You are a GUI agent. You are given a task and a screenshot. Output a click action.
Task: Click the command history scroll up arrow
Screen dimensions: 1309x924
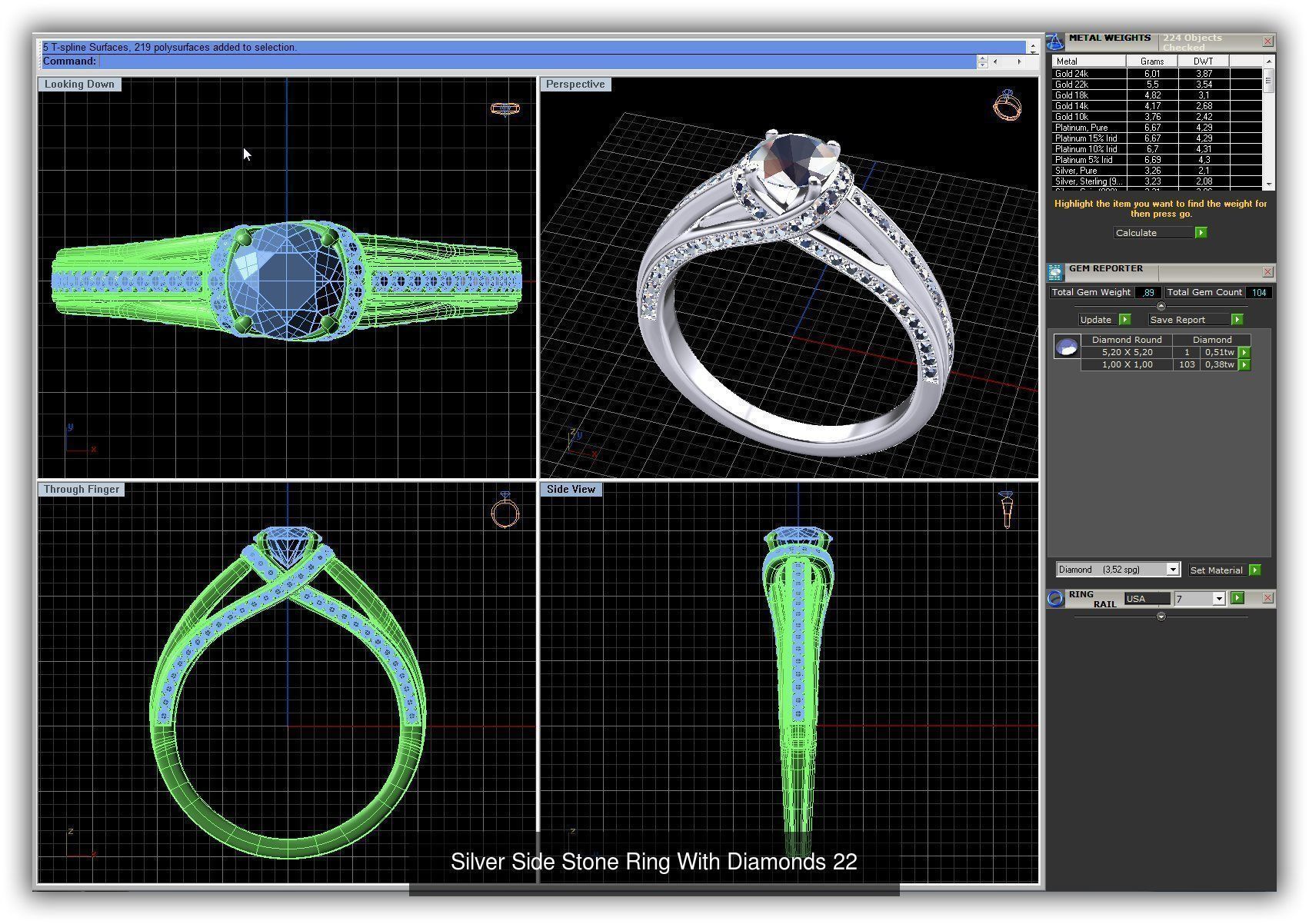[x=1032, y=47]
